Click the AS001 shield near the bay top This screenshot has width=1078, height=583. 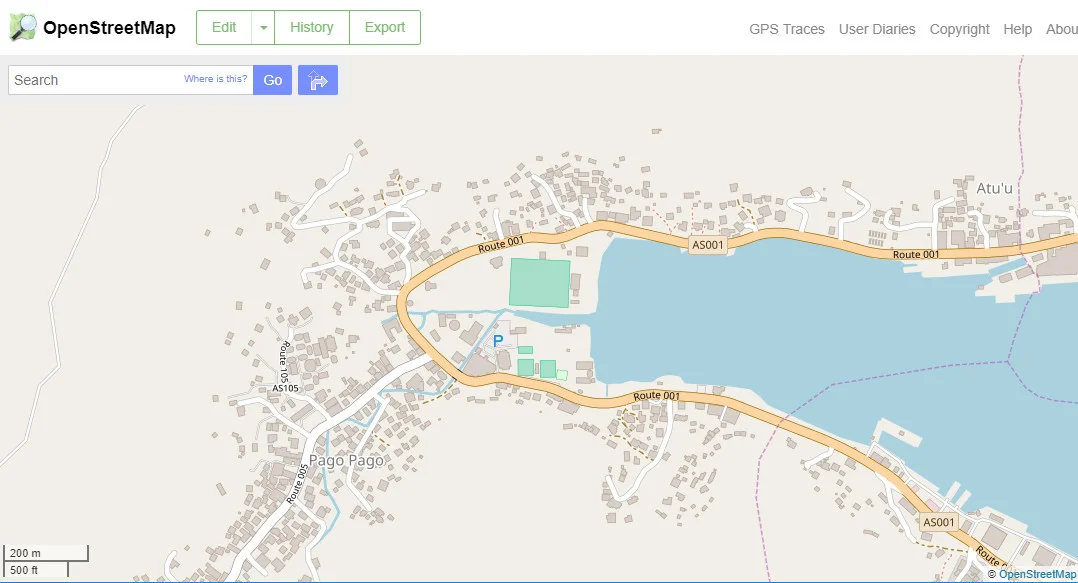click(x=707, y=245)
